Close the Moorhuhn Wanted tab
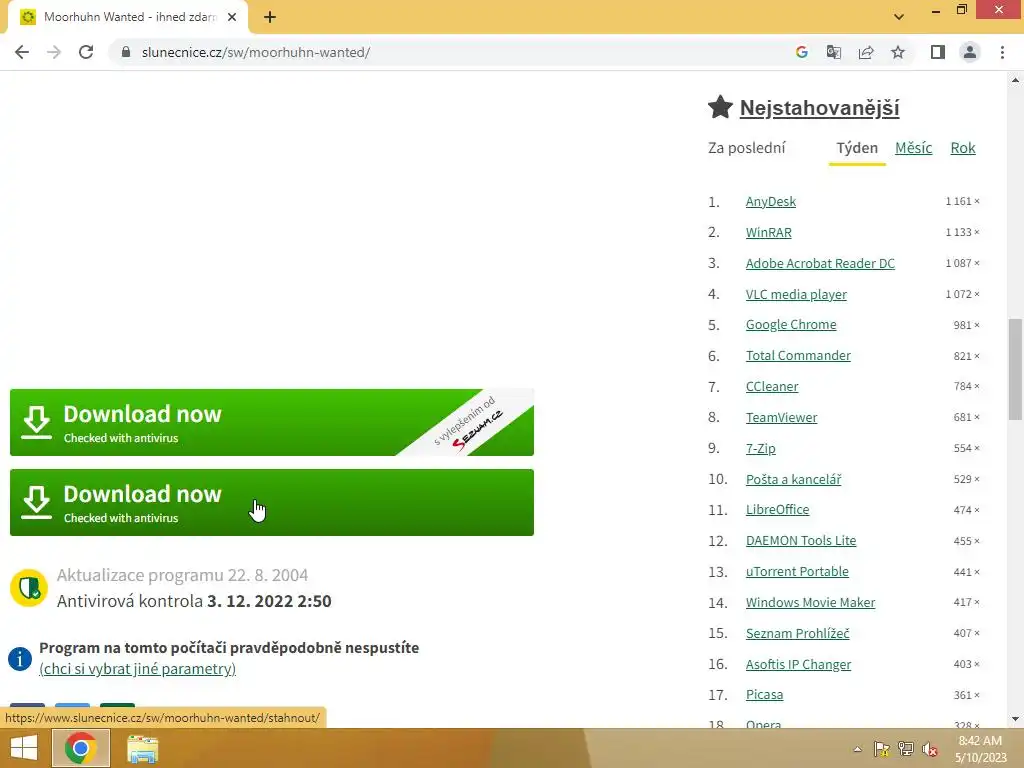1024x768 pixels. coord(232,17)
